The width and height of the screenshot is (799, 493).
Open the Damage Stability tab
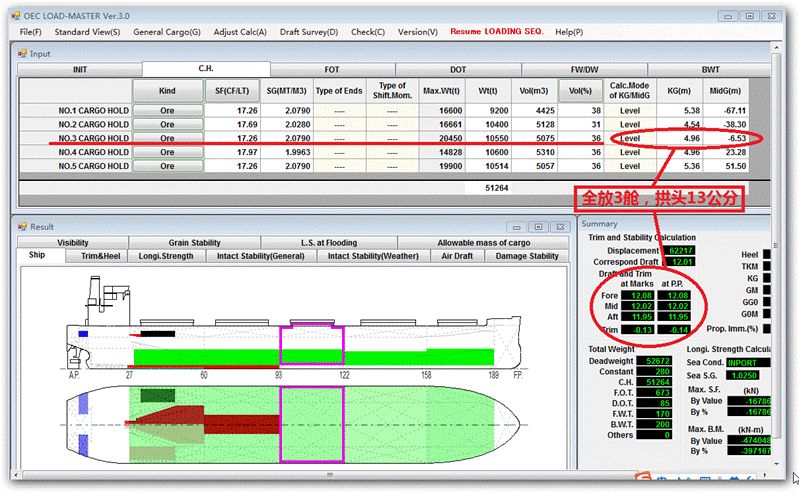click(x=527, y=256)
